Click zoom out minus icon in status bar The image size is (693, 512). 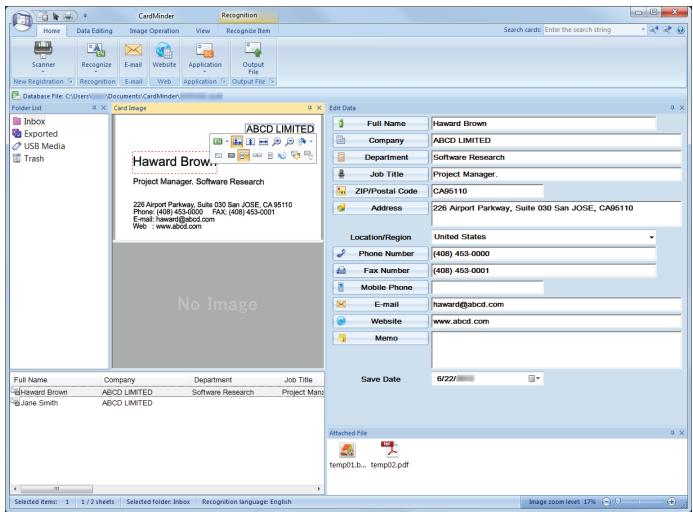click(606, 501)
